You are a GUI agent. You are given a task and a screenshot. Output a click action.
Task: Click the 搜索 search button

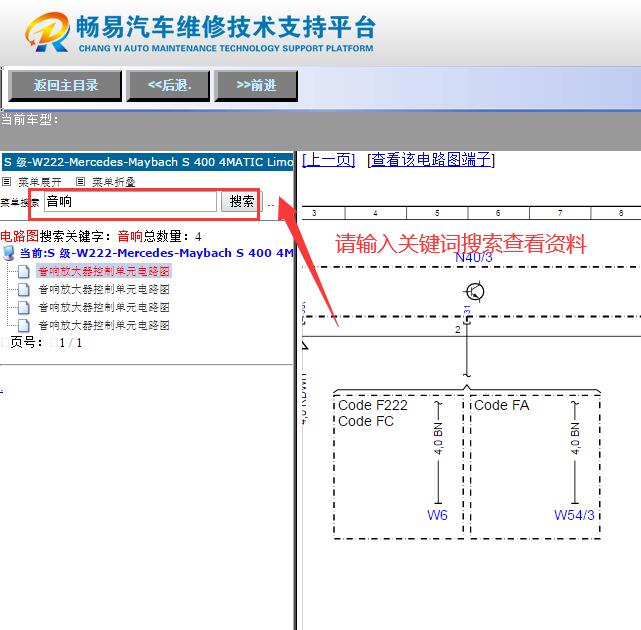click(x=242, y=202)
